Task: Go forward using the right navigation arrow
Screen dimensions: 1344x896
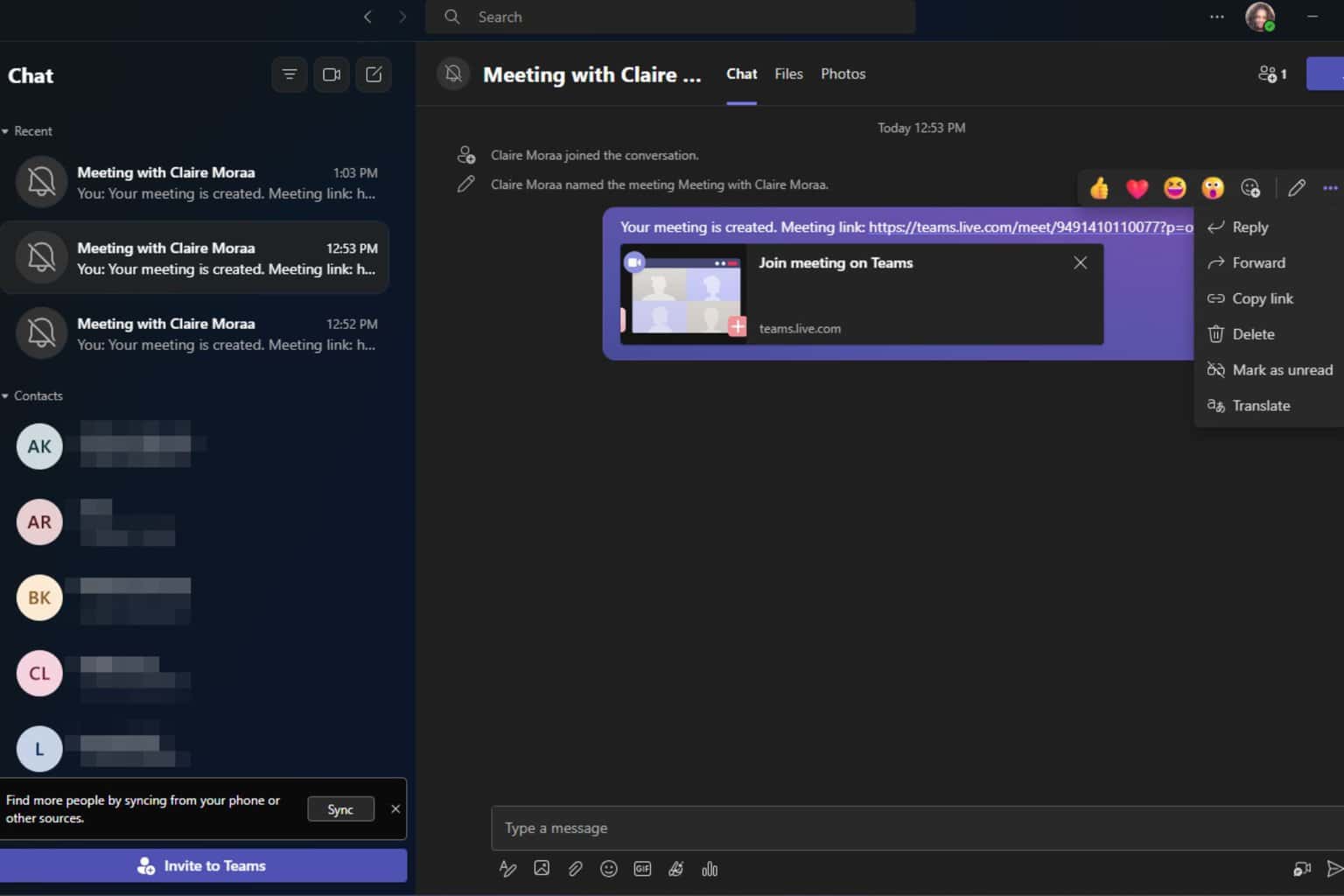Action: click(402, 17)
